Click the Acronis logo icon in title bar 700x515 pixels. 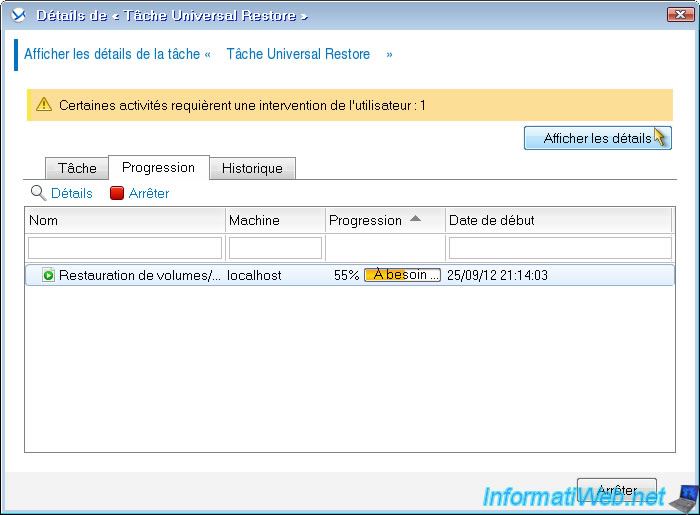(19, 15)
